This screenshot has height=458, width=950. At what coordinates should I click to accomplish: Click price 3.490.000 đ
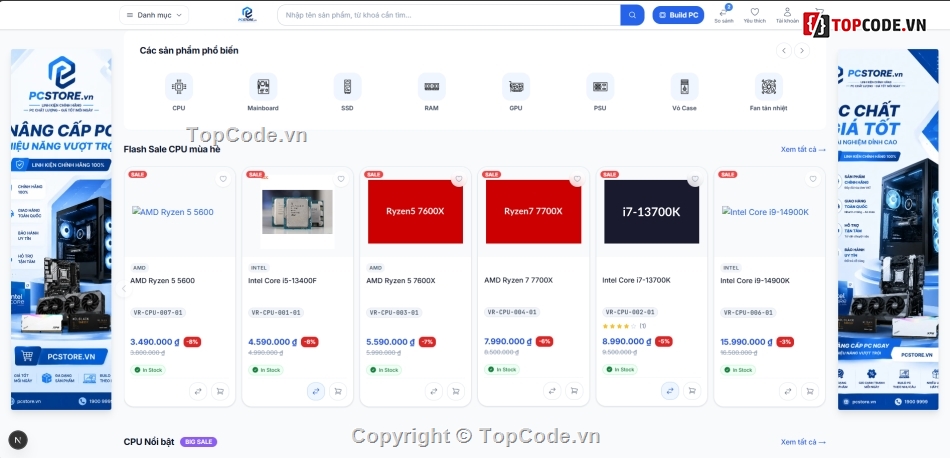click(154, 342)
